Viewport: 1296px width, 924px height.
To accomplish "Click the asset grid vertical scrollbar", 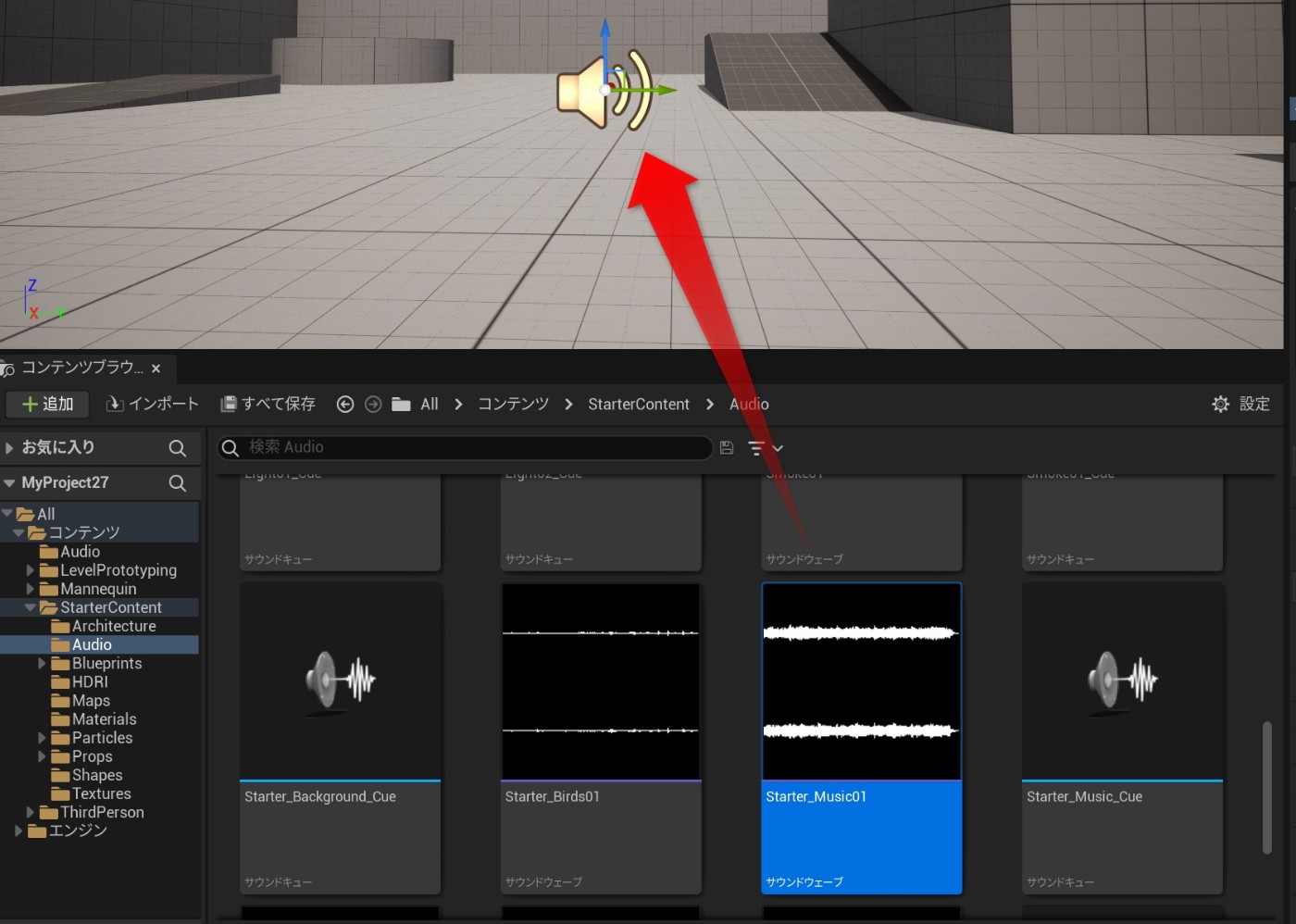I will pyautogui.click(x=1267, y=788).
